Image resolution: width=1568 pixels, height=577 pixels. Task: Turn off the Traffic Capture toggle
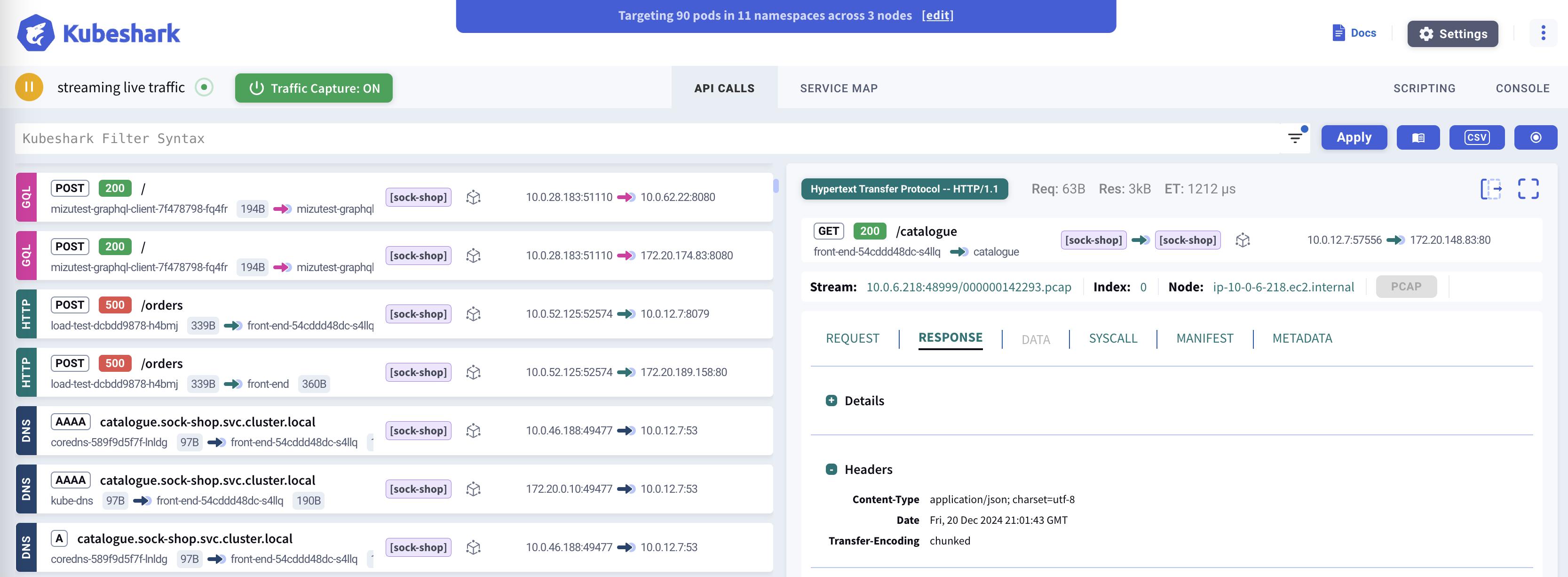click(x=314, y=88)
